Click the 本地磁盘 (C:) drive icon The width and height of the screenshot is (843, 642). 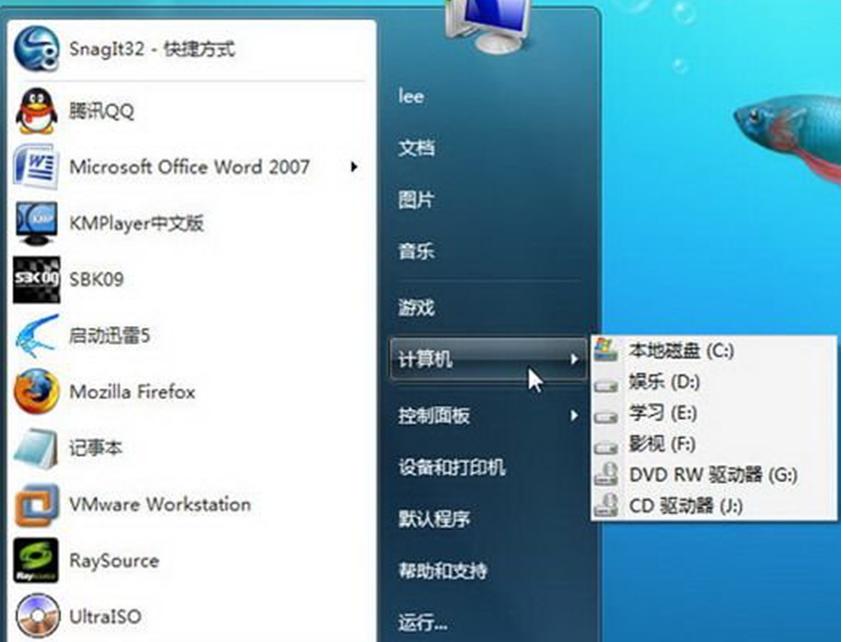[x=606, y=350]
